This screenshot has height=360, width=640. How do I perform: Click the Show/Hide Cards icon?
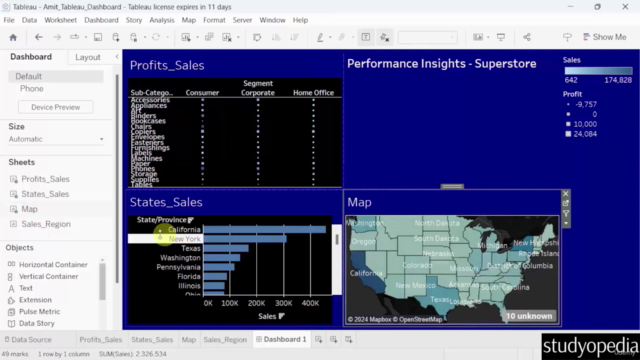tap(478, 37)
